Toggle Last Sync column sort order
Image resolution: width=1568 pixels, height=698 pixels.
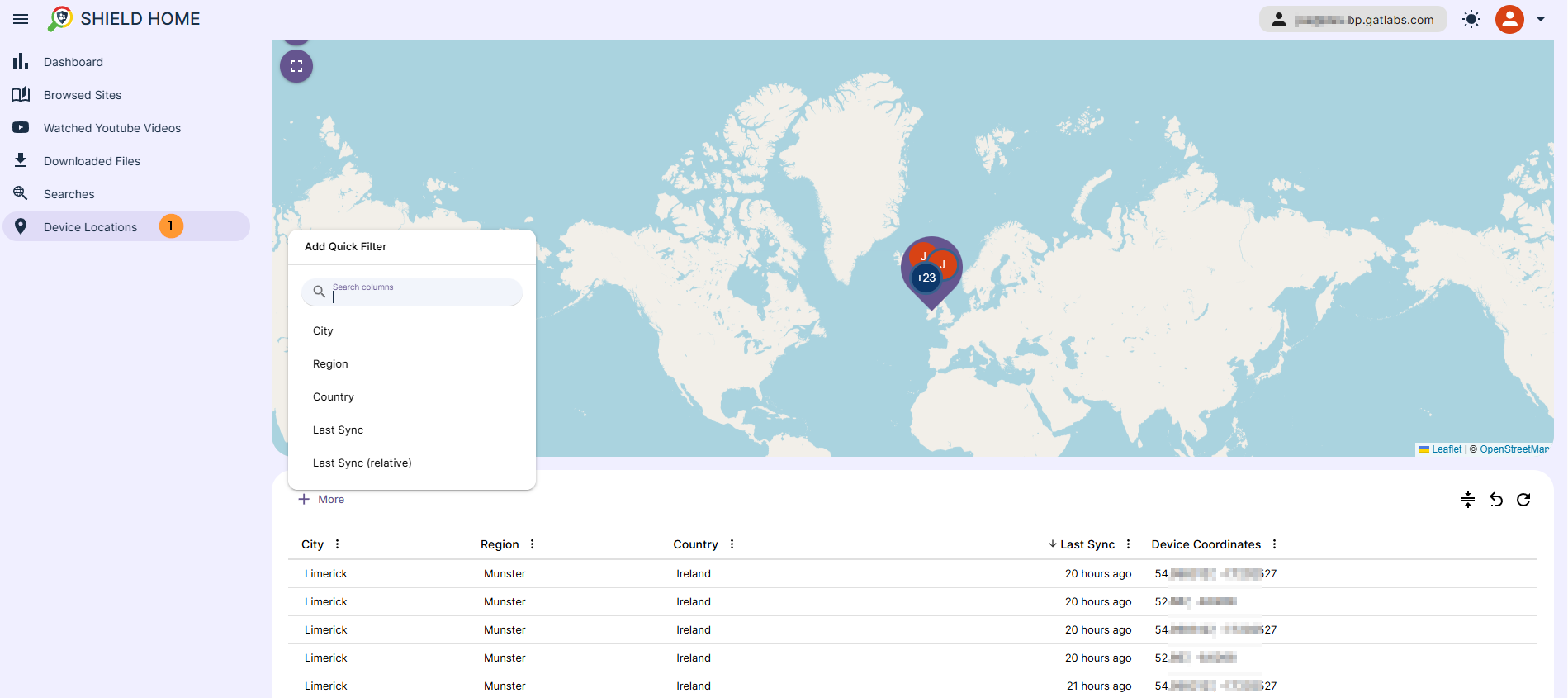(x=1082, y=544)
